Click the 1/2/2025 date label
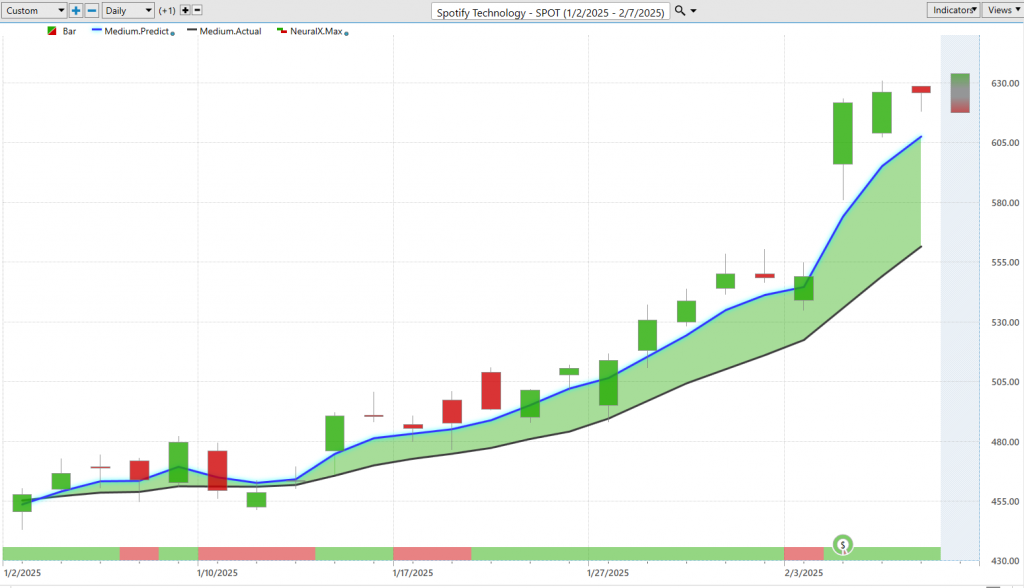The image size is (1024, 588). 22,573
